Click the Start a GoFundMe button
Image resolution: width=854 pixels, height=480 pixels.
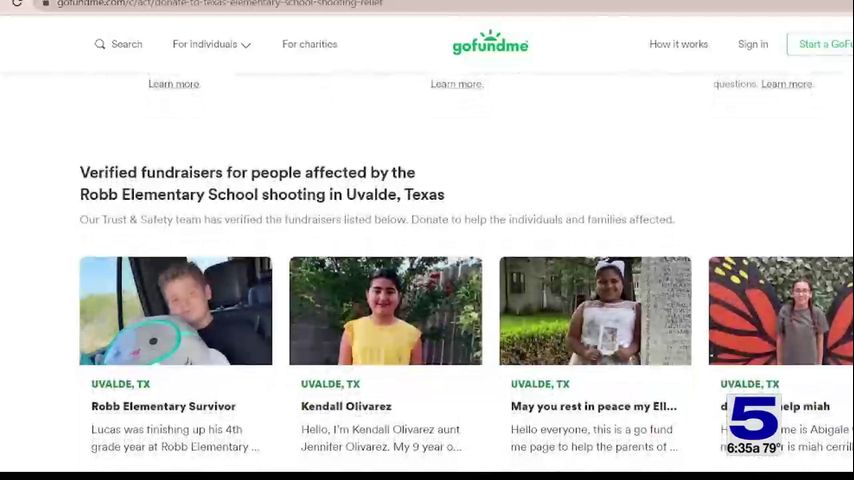(x=820, y=44)
